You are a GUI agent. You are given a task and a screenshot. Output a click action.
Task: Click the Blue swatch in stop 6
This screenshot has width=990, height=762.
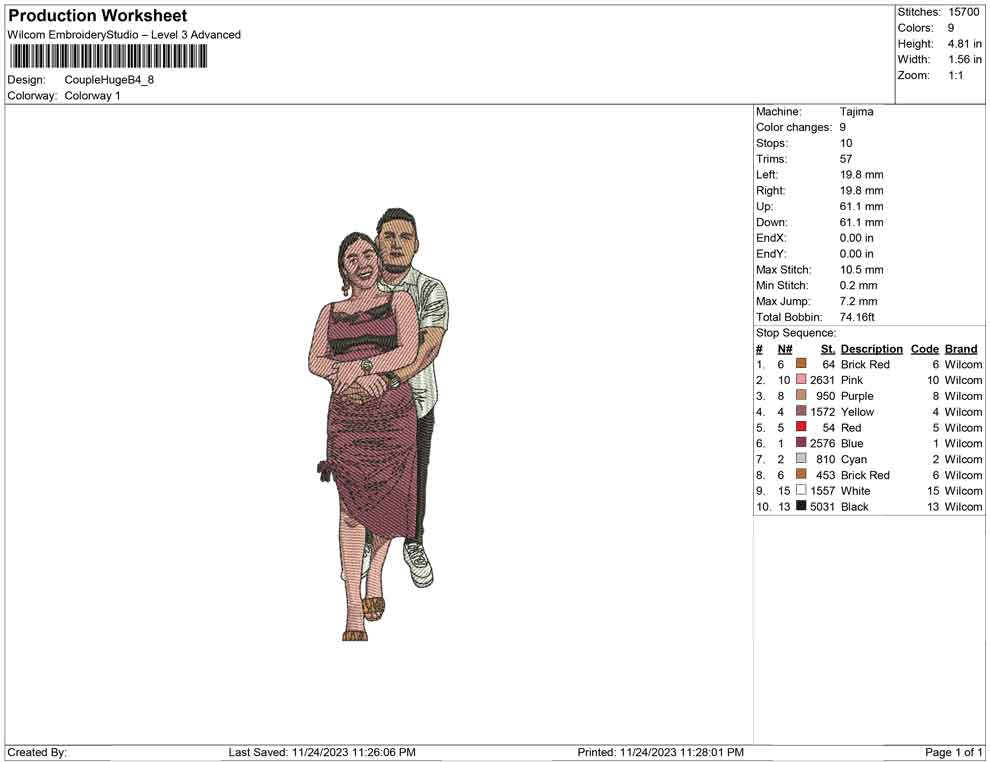pyautogui.click(x=801, y=443)
